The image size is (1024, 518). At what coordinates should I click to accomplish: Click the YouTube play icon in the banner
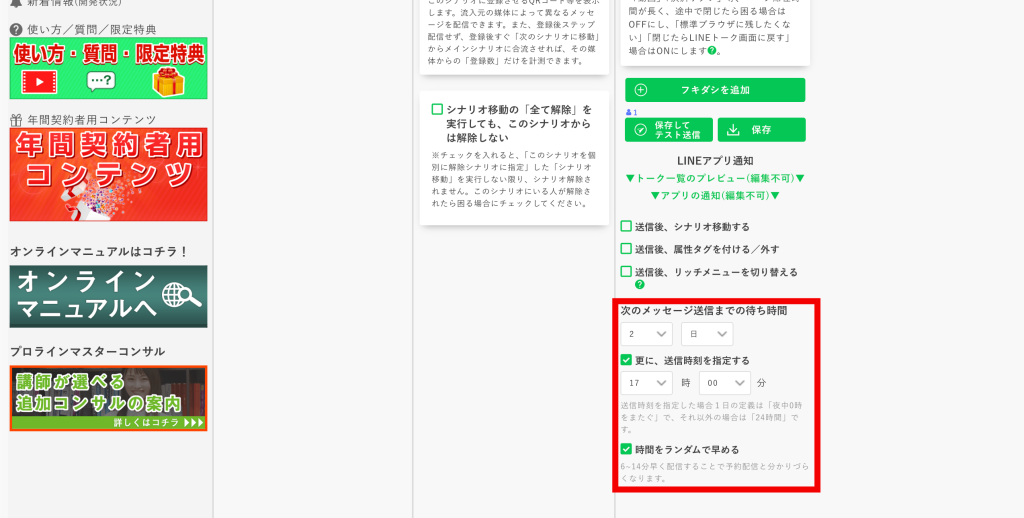39,82
